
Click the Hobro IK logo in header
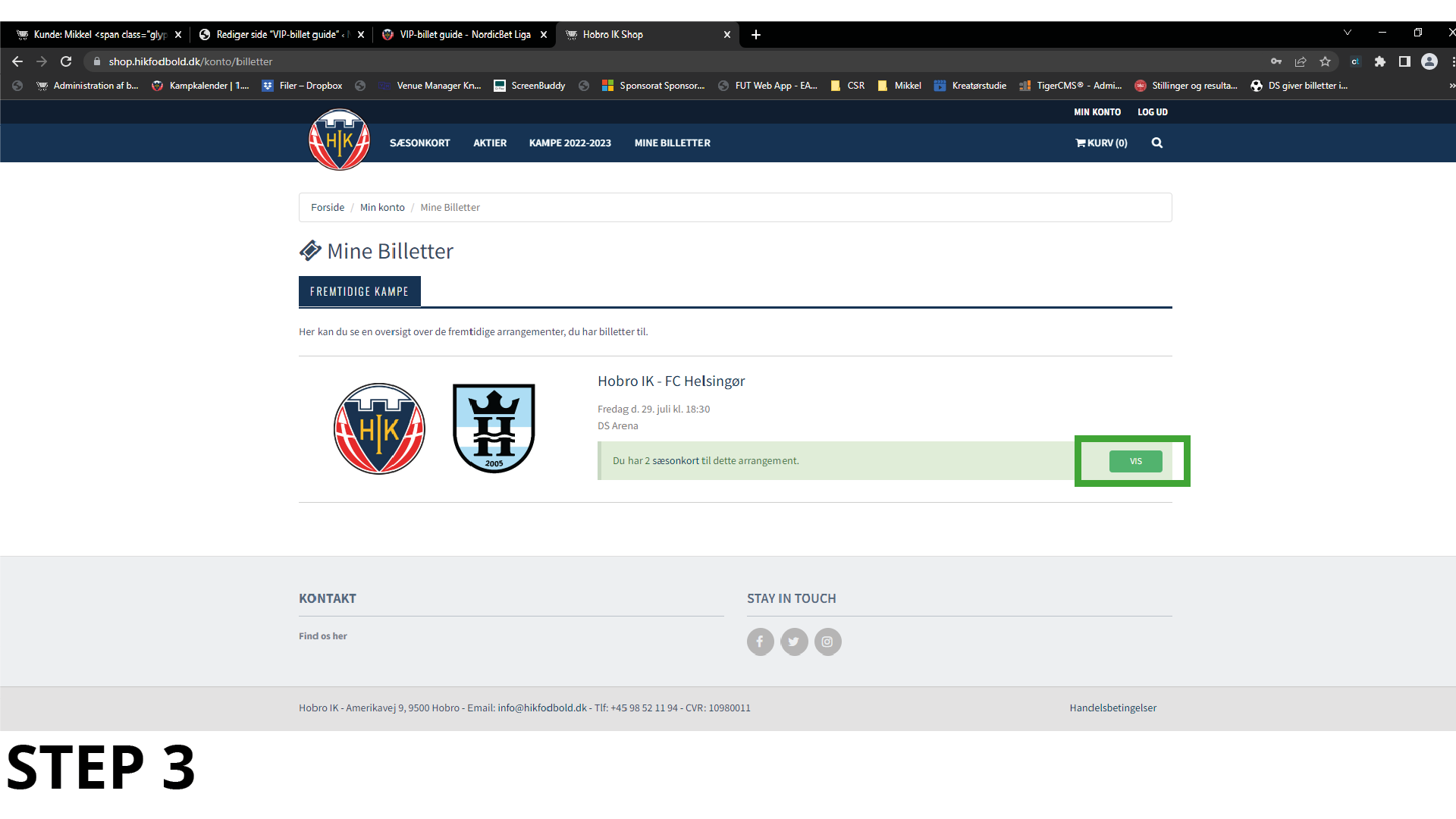[x=339, y=140]
